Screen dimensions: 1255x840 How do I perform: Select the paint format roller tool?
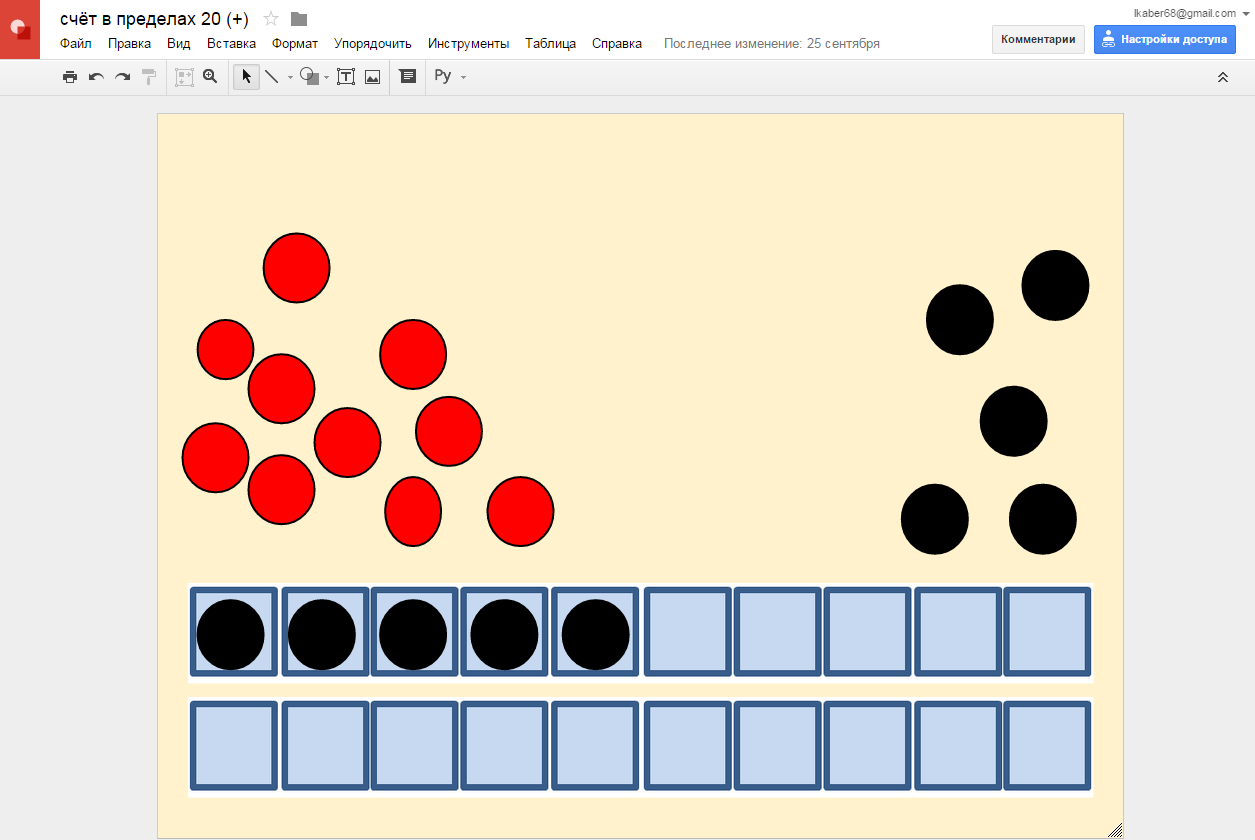(149, 77)
